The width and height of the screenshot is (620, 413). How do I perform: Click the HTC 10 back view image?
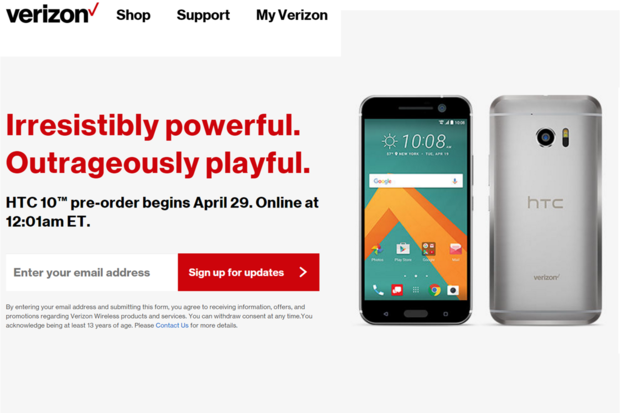[546, 210]
